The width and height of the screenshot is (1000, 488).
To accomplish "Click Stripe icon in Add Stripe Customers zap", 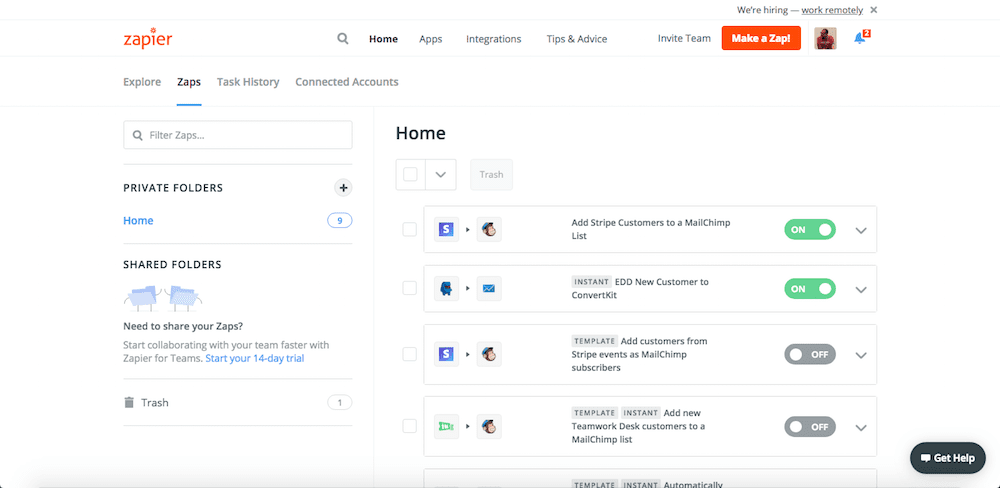I will tap(446, 230).
